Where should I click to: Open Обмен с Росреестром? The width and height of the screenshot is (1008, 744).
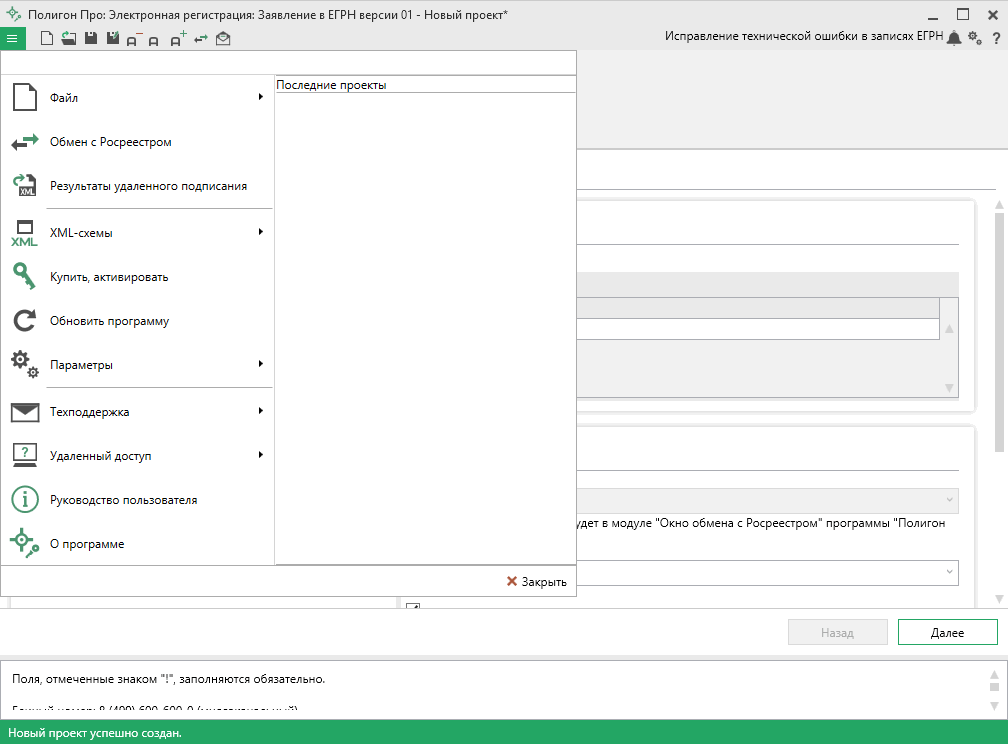point(138,142)
